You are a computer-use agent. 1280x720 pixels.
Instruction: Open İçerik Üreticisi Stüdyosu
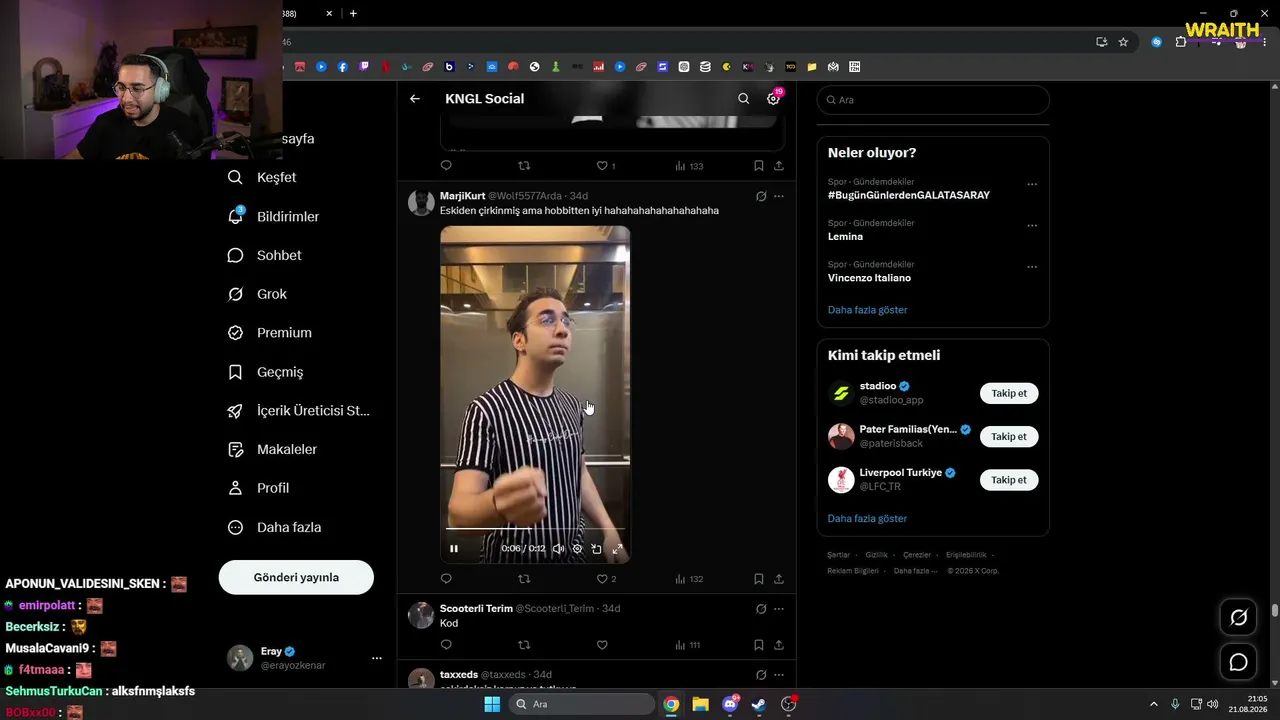(299, 411)
